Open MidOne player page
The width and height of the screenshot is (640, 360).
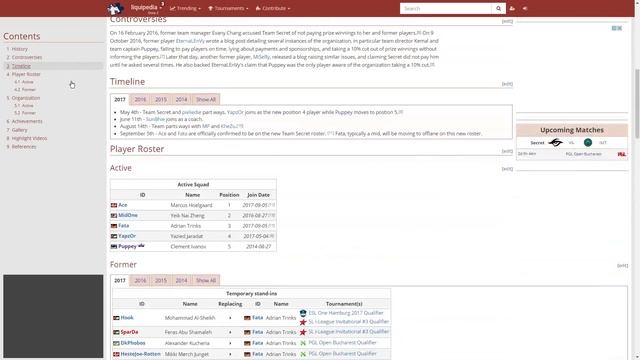128,216
